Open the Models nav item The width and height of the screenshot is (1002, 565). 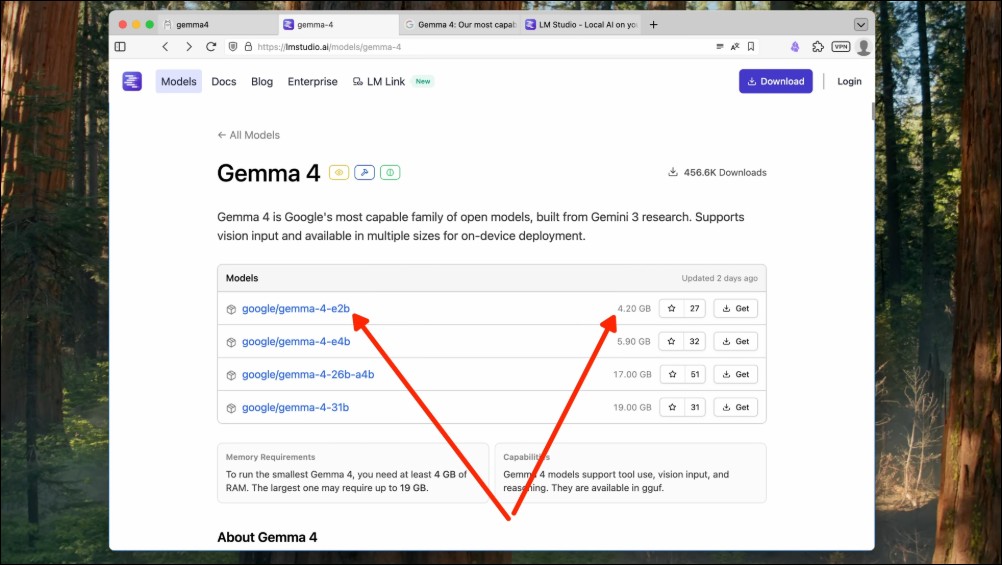[179, 81]
